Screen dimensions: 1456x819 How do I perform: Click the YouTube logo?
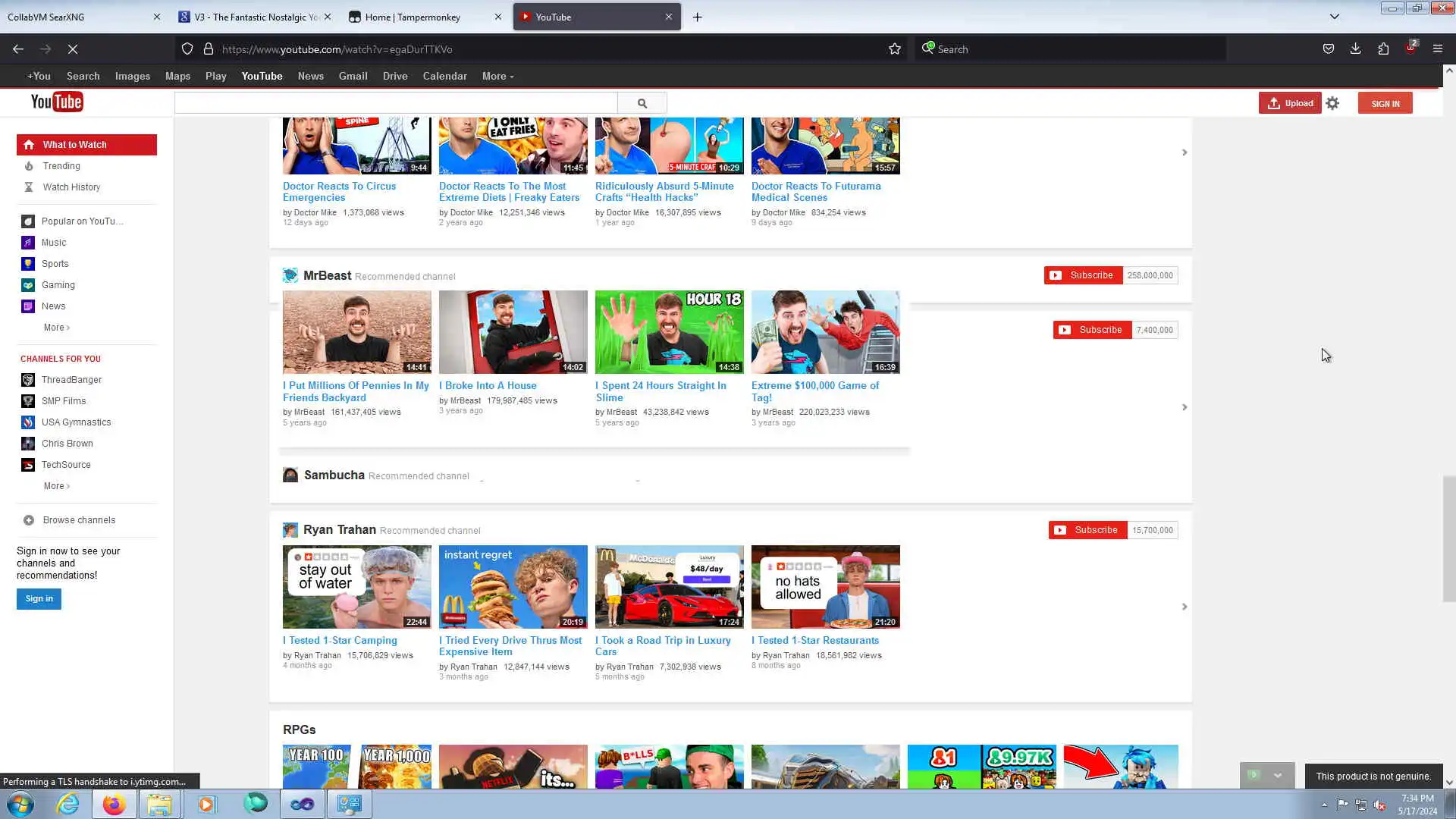pos(57,102)
